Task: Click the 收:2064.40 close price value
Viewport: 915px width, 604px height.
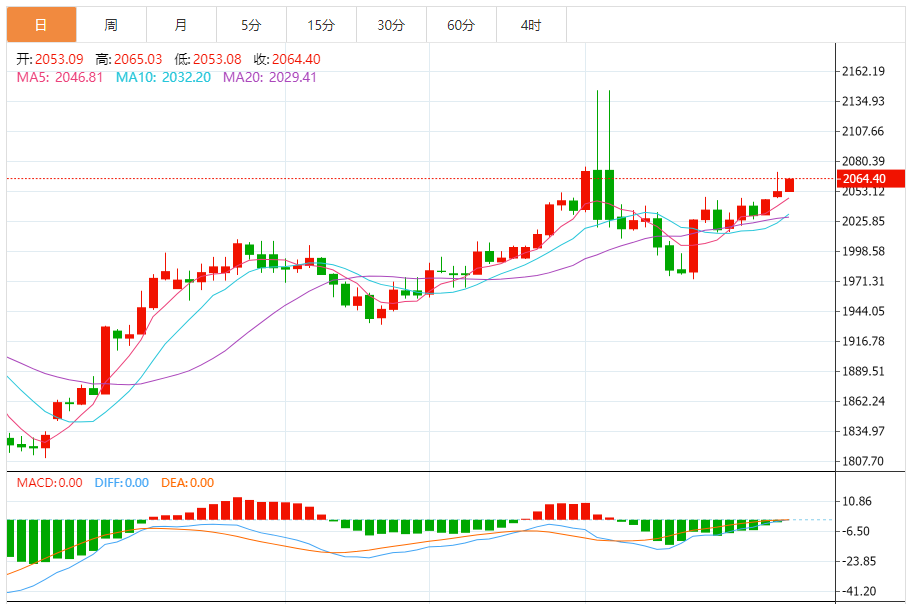Action: coord(287,59)
